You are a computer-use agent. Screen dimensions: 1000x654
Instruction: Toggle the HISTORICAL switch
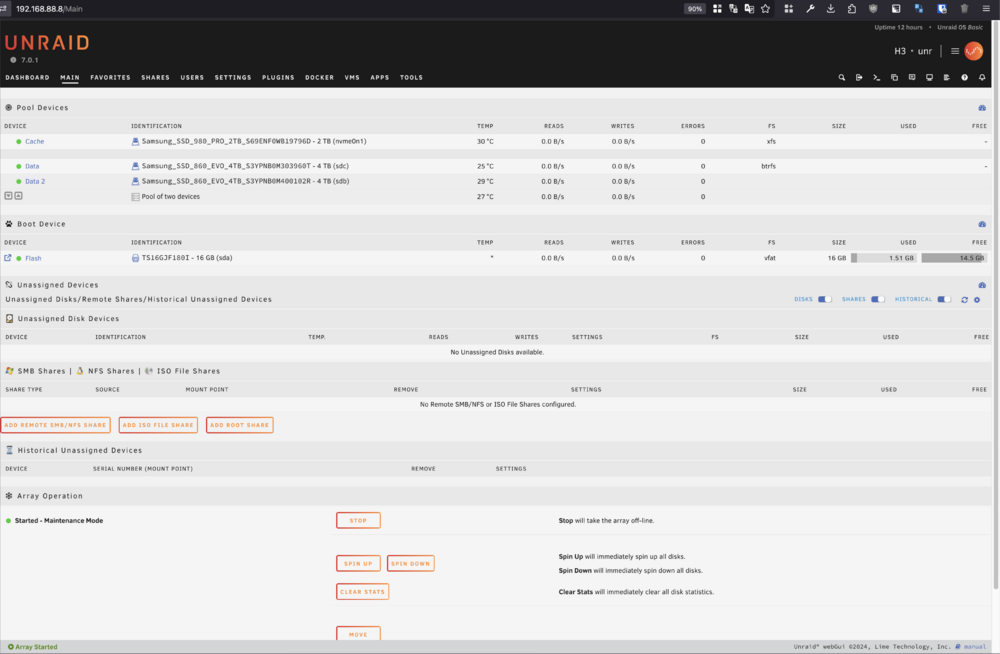coord(944,299)
